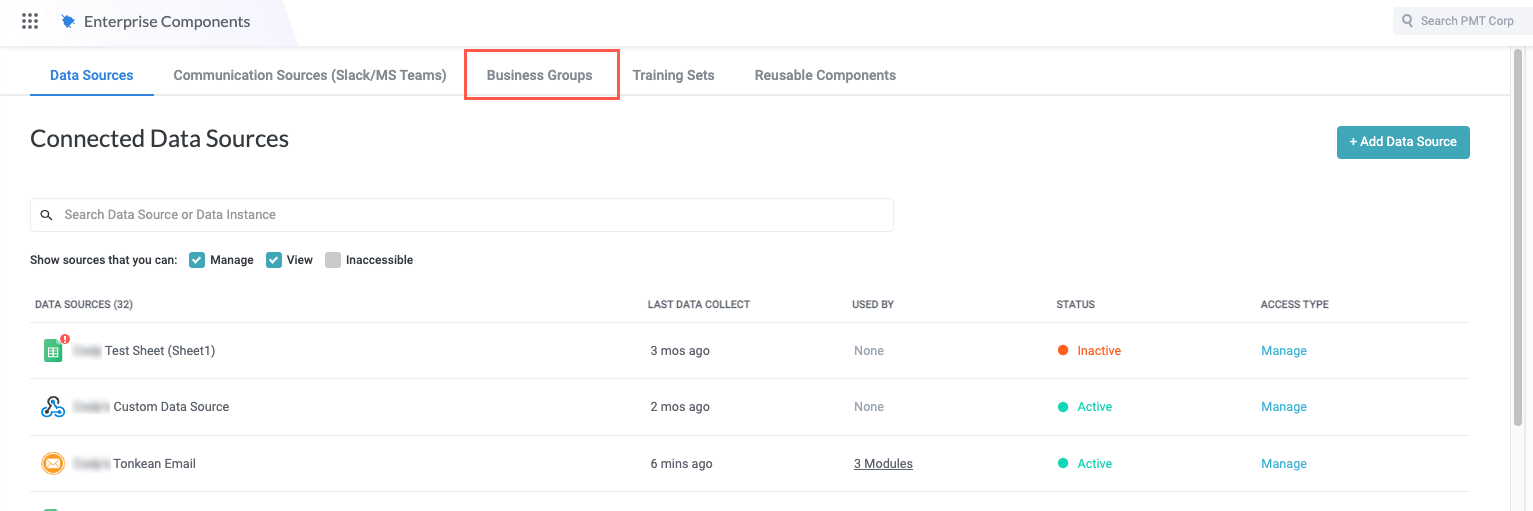
Task: Click Manage link for Test Sheet row
Action: coord(1283,351)
